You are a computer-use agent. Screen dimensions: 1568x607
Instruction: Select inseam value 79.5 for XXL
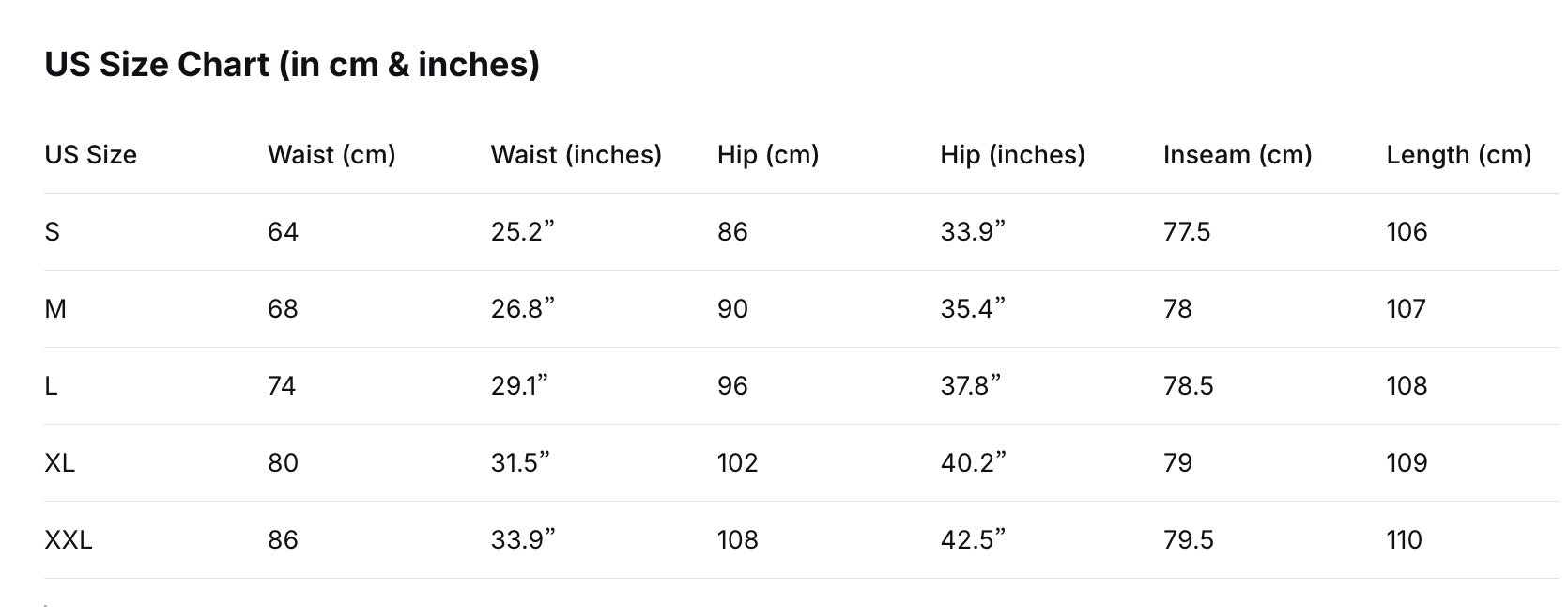[1188, 540]
